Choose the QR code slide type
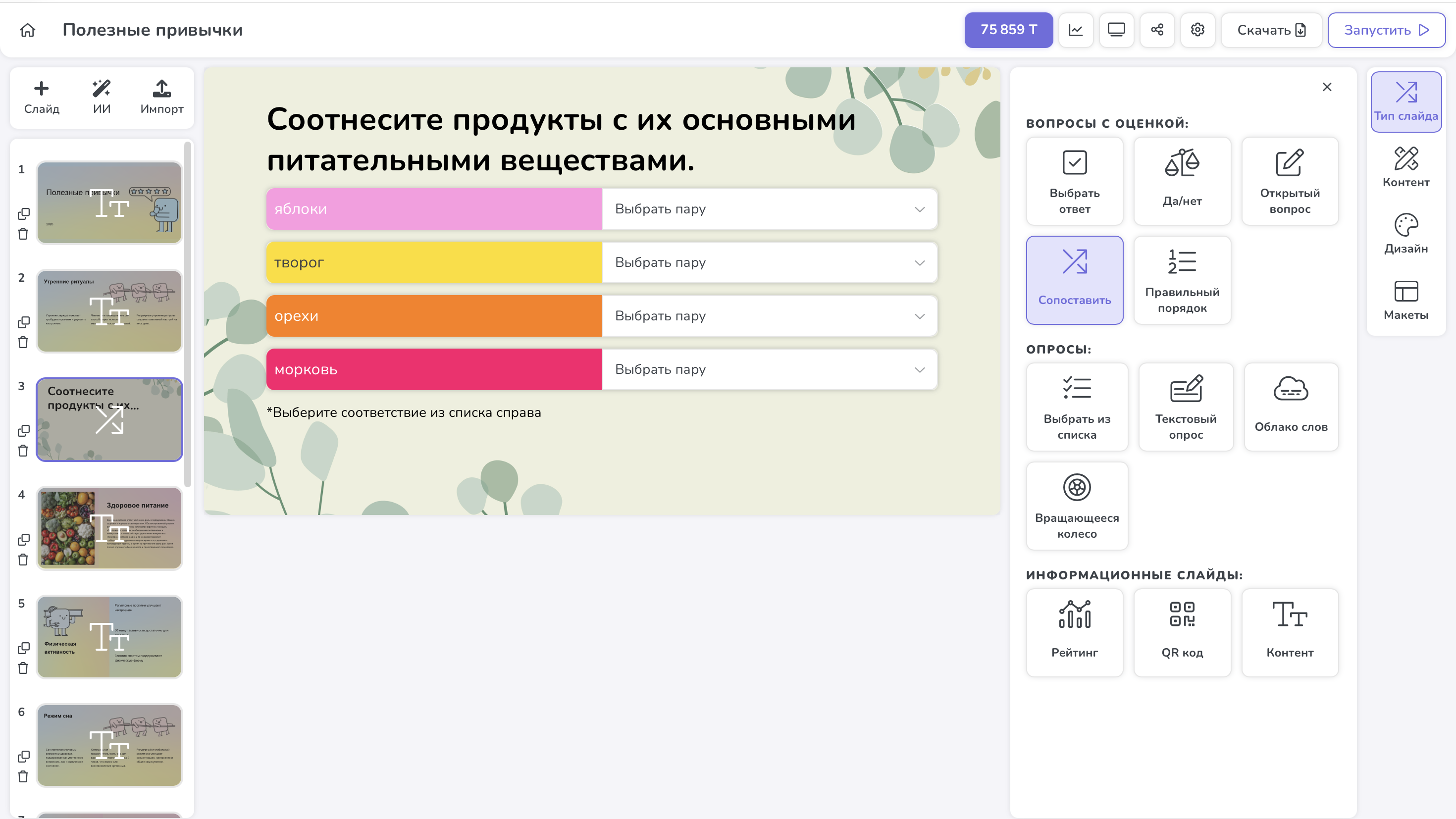Viewport: 1456px width, 819px height. [x=1182, y=632]
